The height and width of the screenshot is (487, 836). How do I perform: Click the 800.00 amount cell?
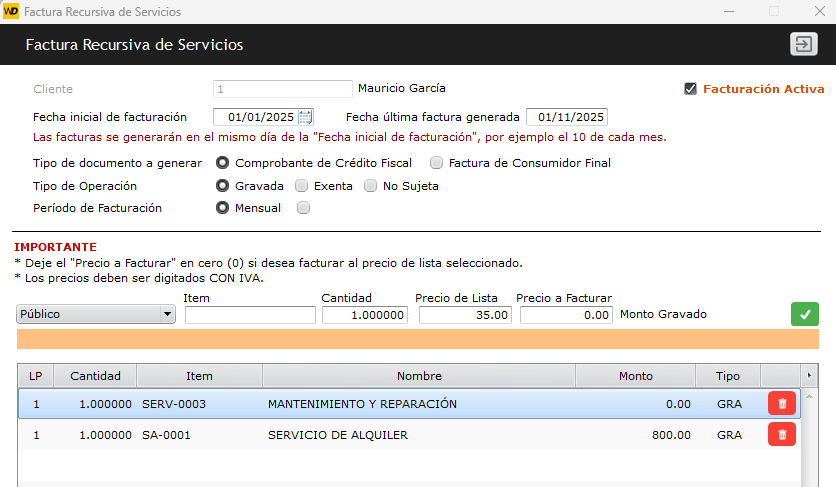[671, 435]
